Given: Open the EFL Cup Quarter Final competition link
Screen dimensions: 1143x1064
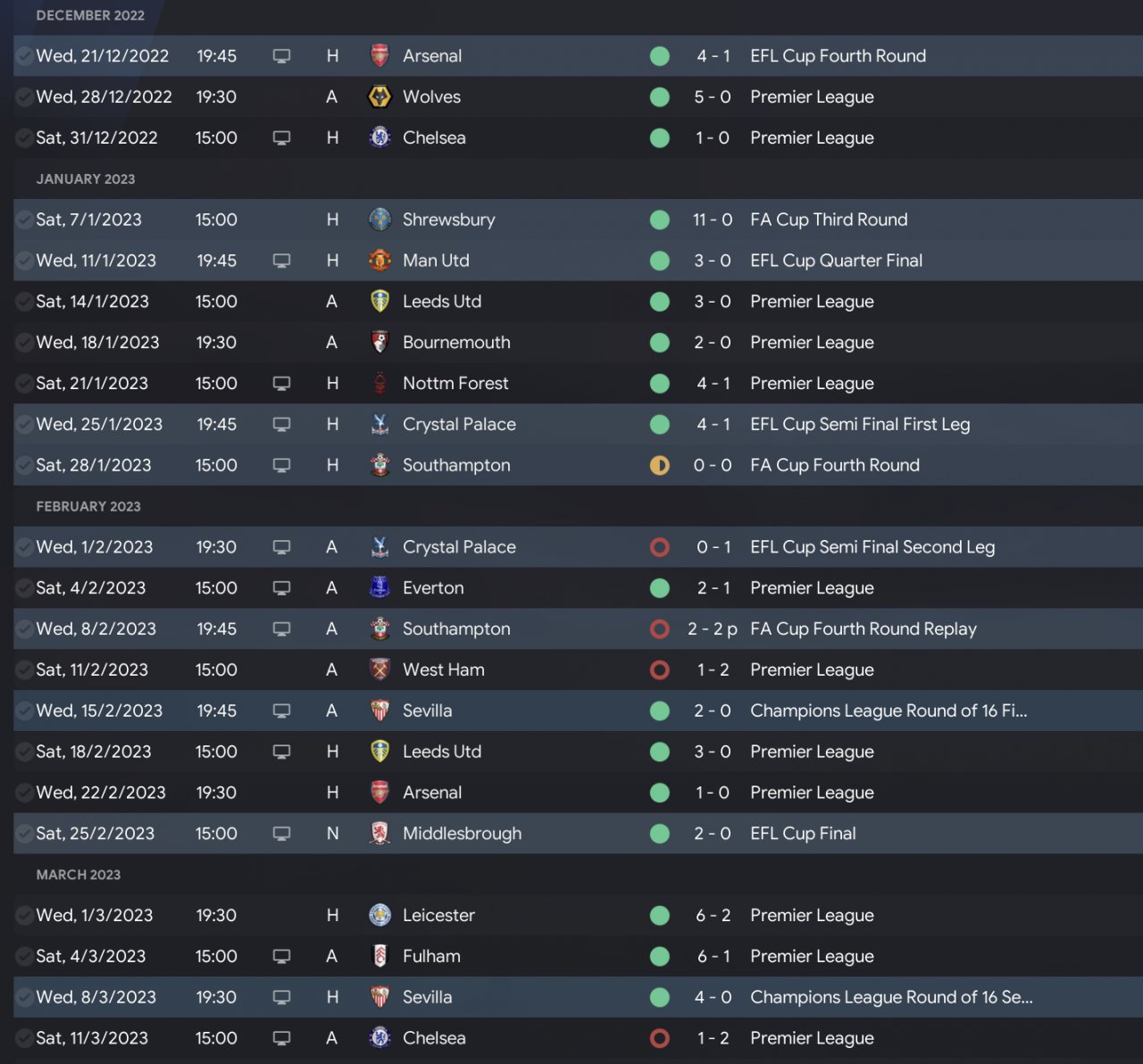Looking at the screenshot, I should pyautogui.click(x=836, y=261).
